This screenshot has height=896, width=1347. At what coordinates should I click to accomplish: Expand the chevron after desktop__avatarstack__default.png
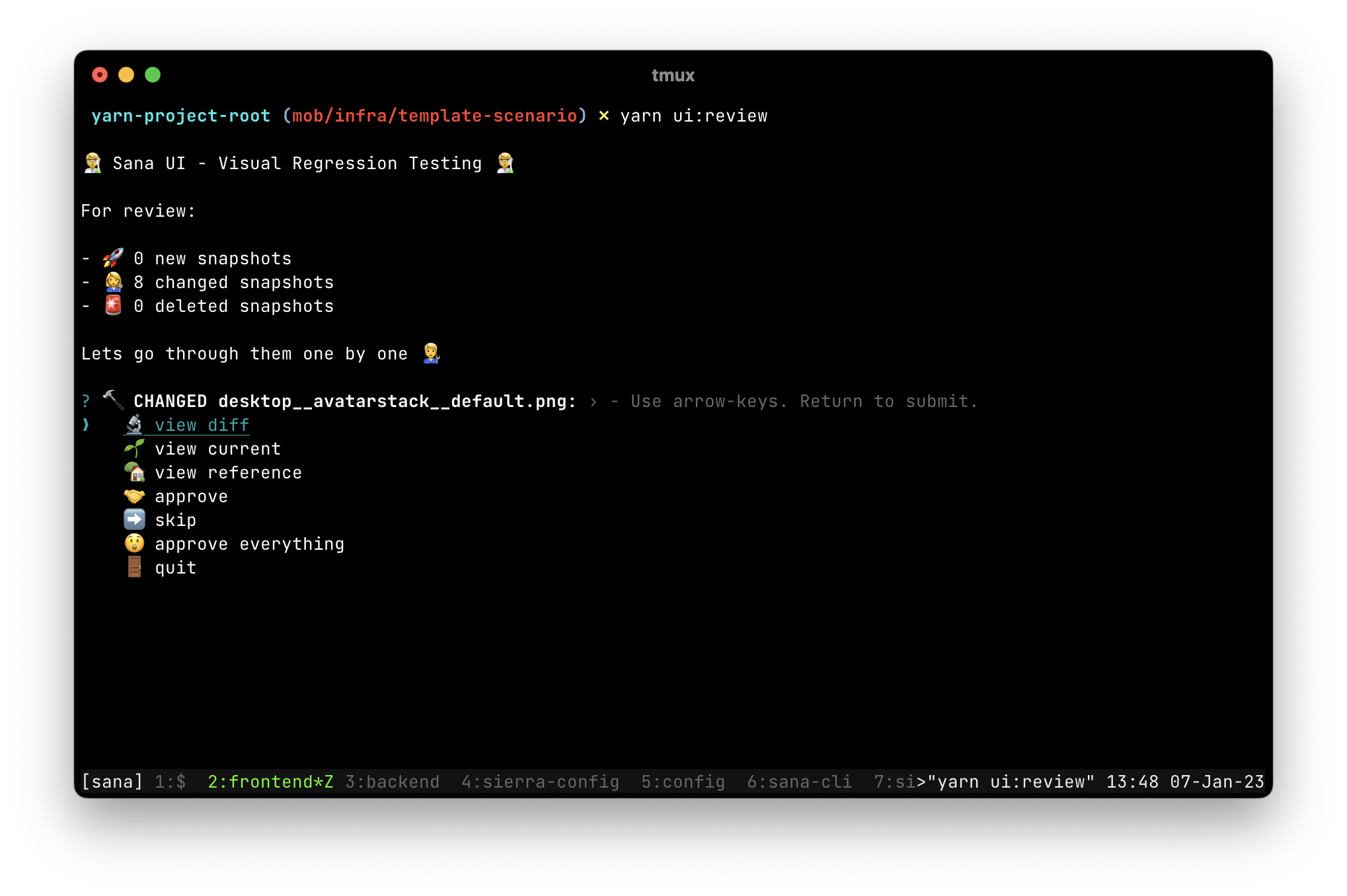(594, 400)
